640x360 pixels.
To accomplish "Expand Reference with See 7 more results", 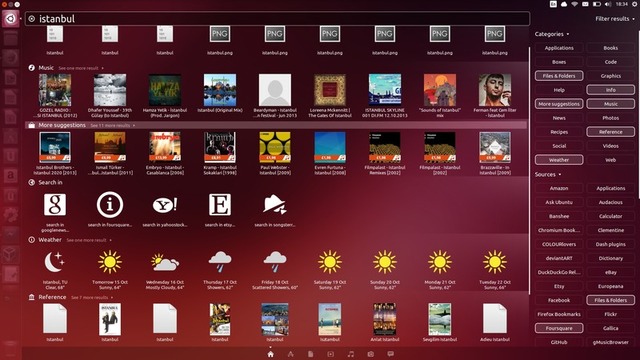I will coord(92,298).
